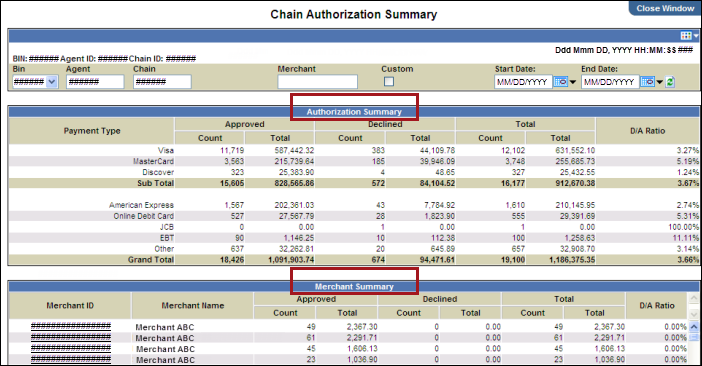Image resolution: width=702 pixels, height=366 pixels.
Task: Expand the Start Date dropdown arrow
Action: [573, 82]
